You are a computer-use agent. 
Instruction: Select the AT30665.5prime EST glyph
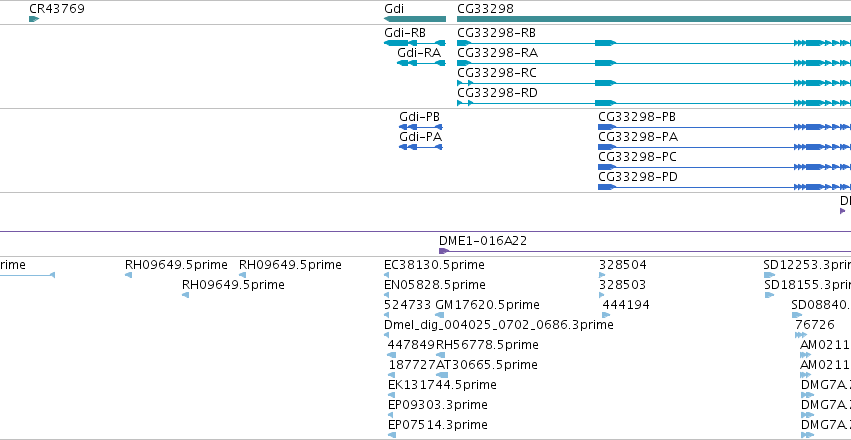click(x=442, y=375)
